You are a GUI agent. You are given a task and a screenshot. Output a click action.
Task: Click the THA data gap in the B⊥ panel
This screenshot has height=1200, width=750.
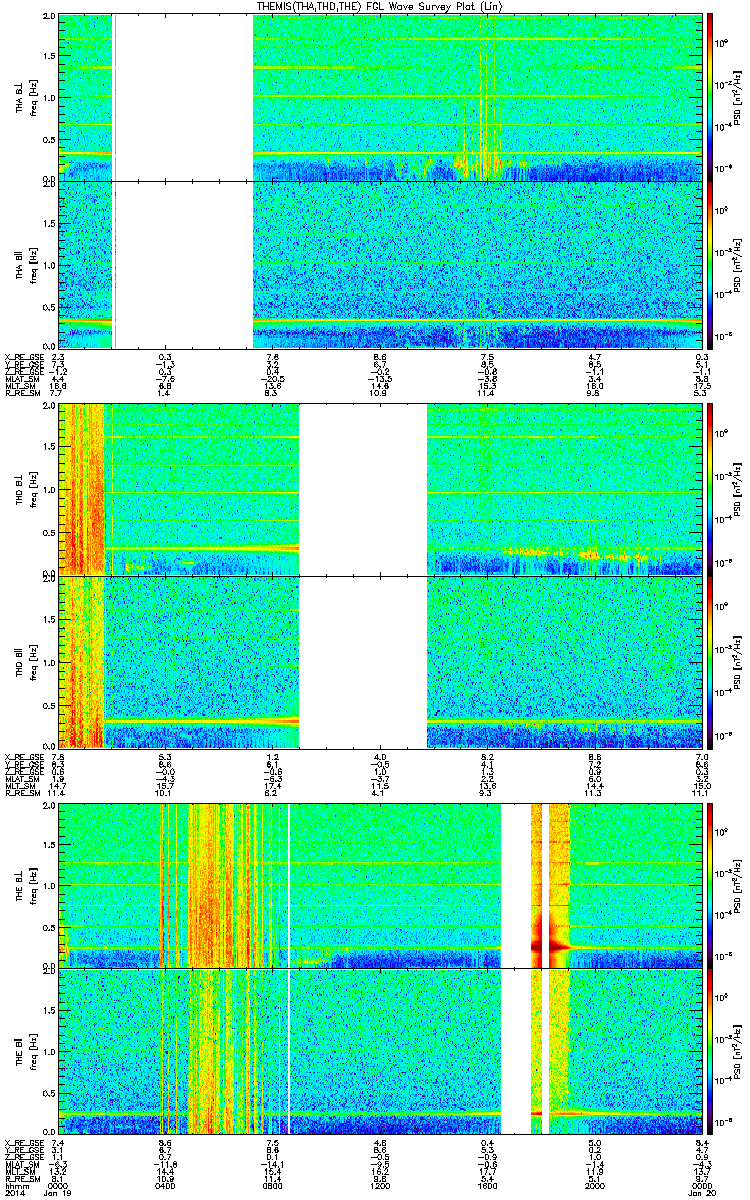tap(183, 97)
